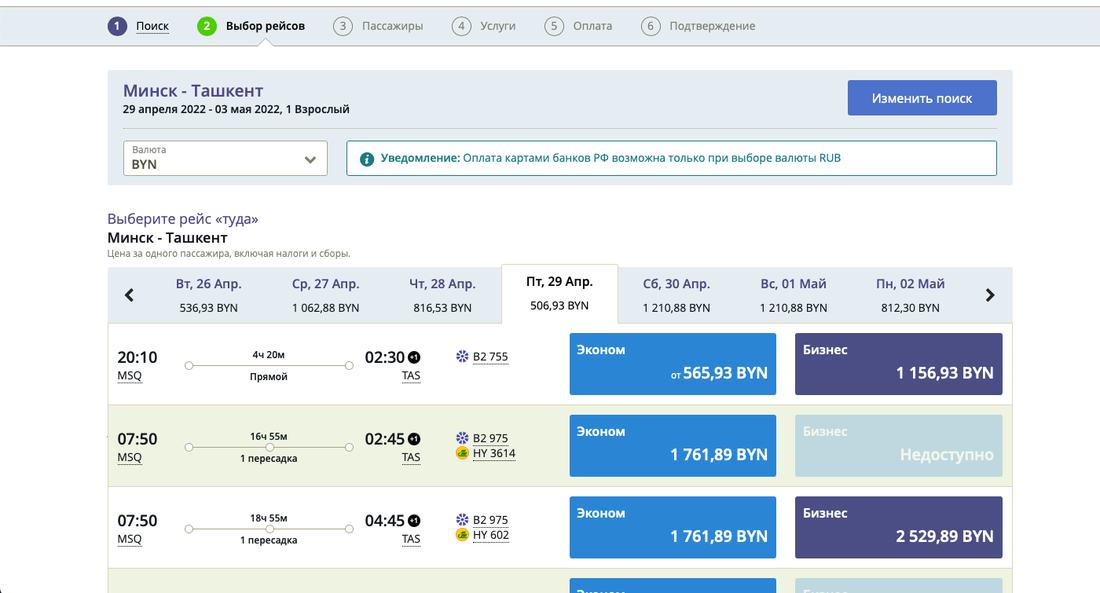
Task: Open the BYN currency dropdown
Action: click(x=225, y=158)
